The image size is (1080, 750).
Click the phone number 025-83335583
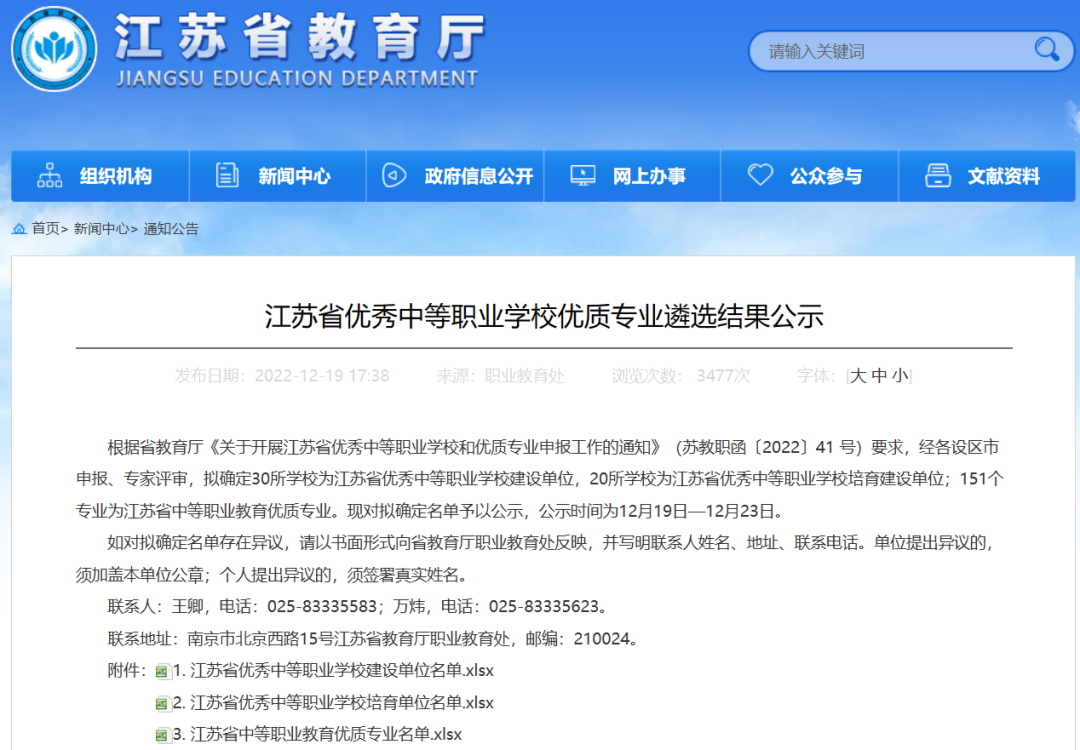click(x=322, y=607)
